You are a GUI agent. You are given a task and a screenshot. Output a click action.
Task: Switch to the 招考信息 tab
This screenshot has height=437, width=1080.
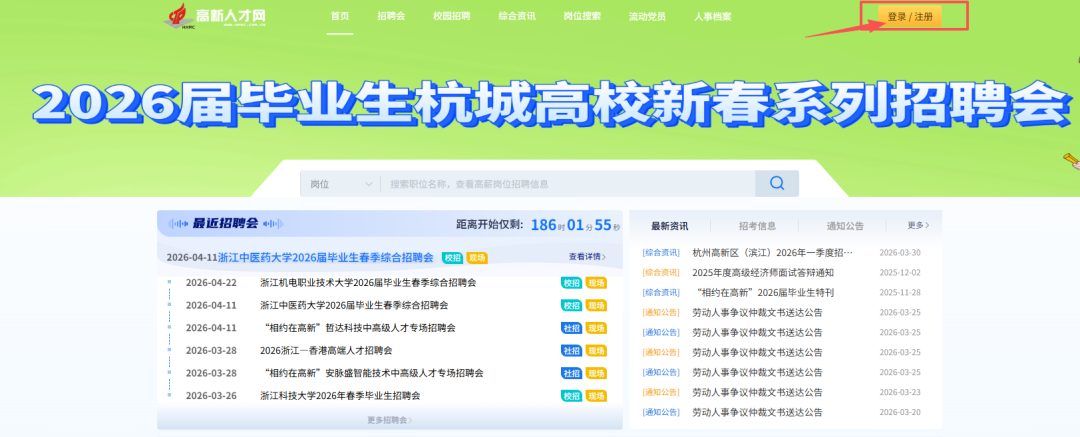point(758,226)
